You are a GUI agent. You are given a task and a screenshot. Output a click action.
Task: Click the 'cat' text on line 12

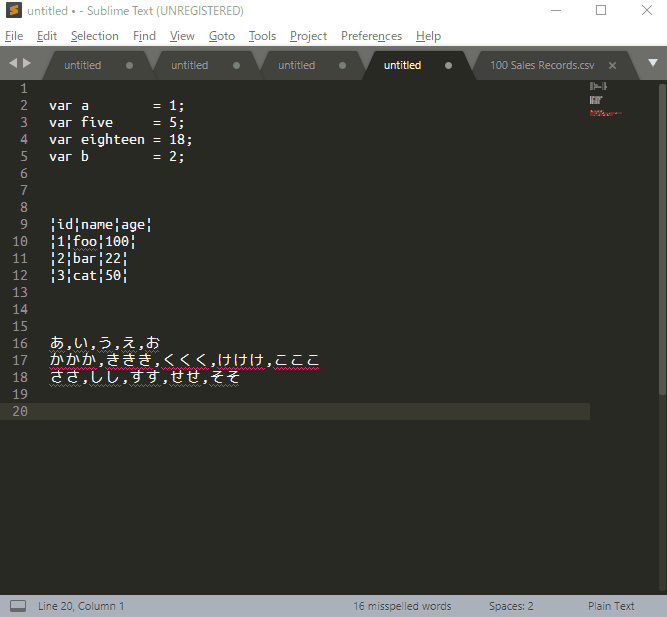pos(85,276)
